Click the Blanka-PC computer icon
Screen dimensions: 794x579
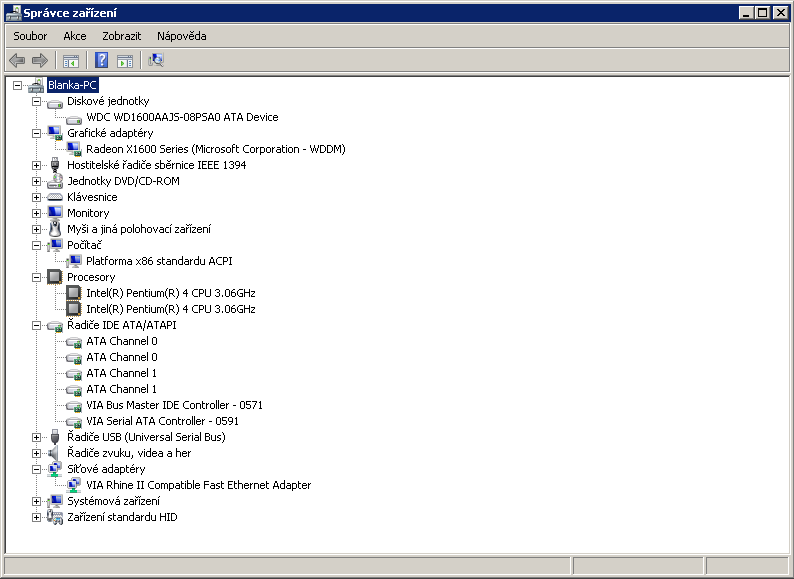click(x=36, y=85)
